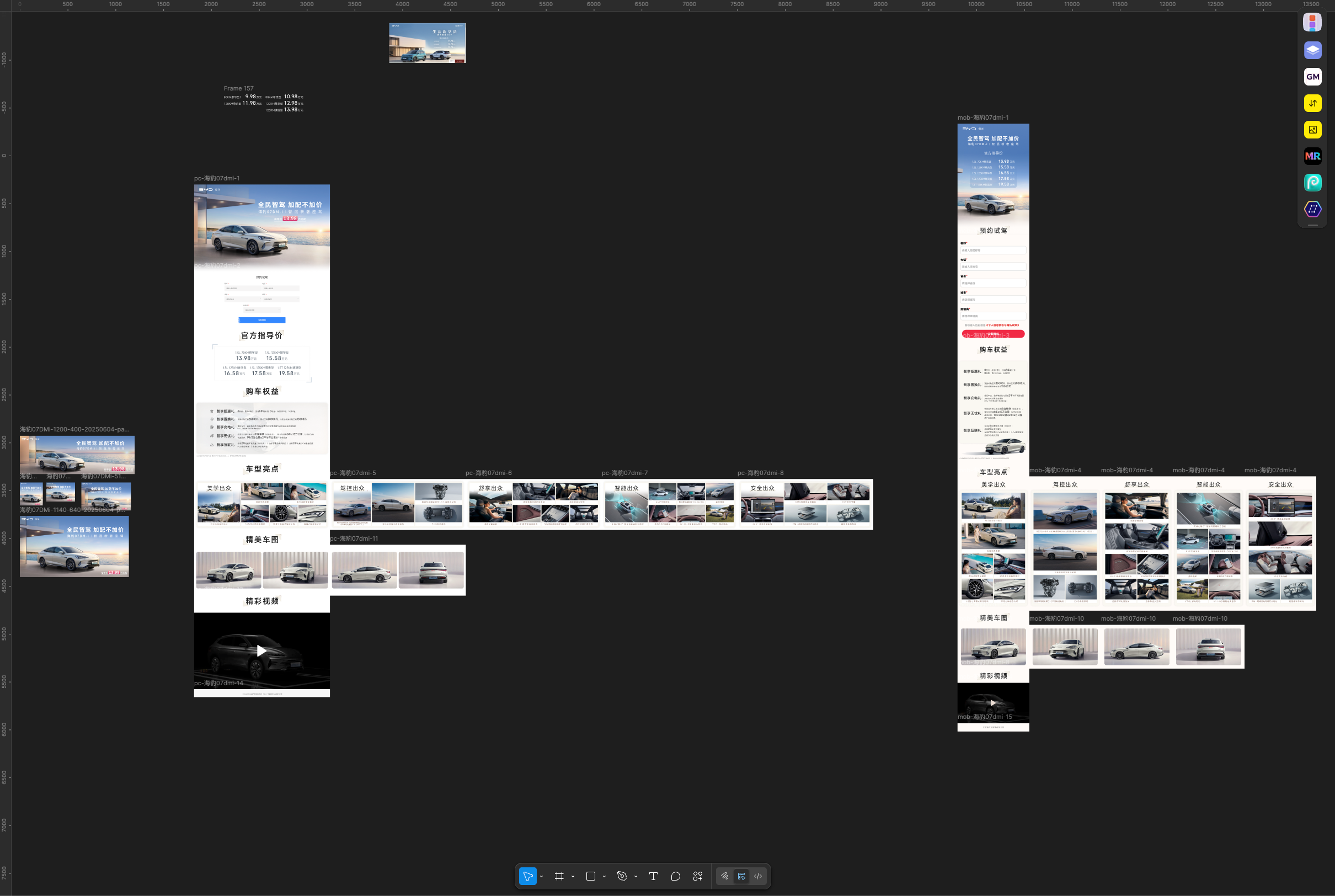
Task: Click the 1200-400 banner image on the left
Action: pos(77,455)
